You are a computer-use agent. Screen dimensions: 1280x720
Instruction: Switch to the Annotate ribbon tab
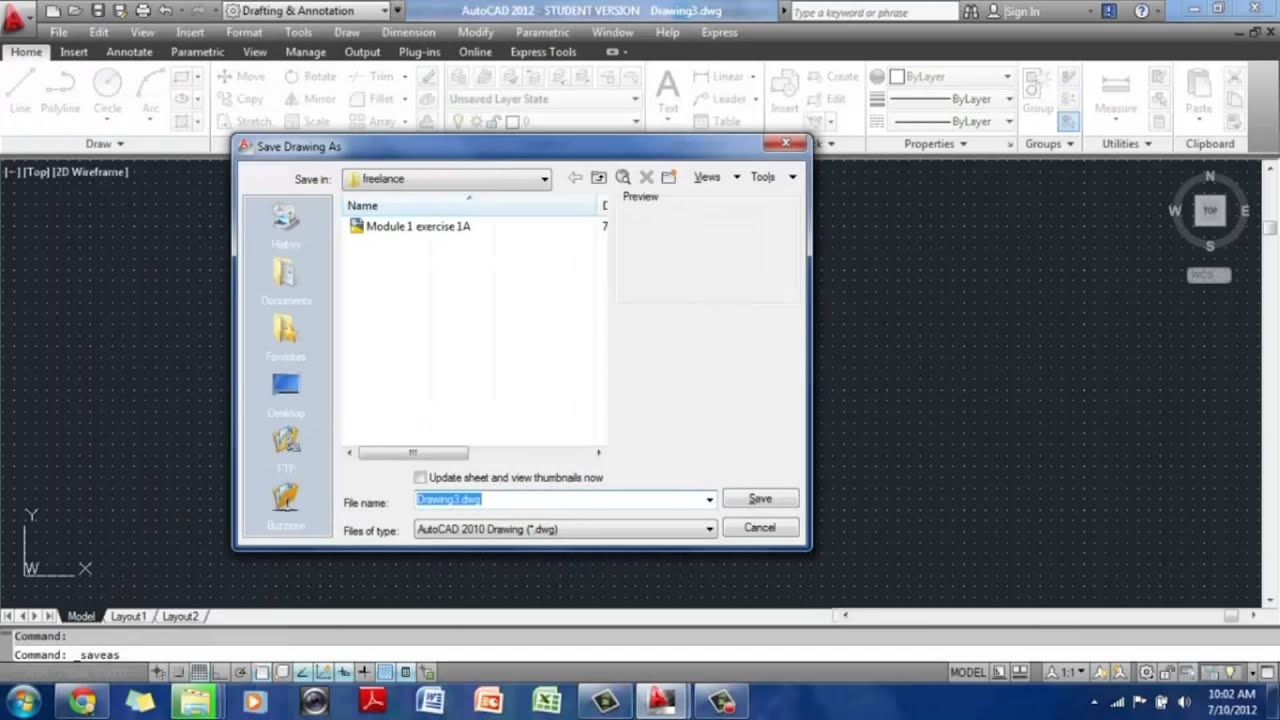click(x=129, y=52)
